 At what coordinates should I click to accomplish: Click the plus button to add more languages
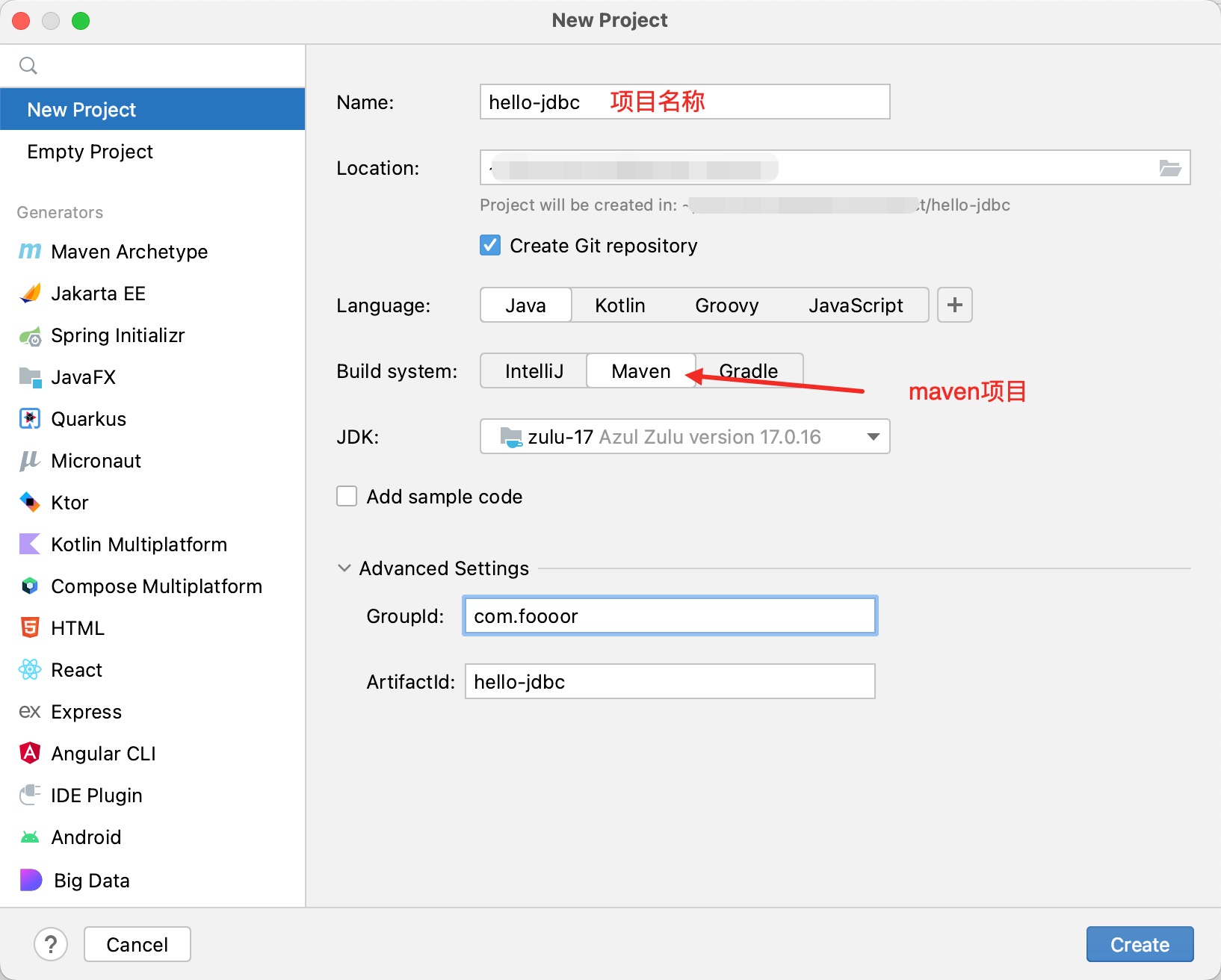click(x=954, y=306)
